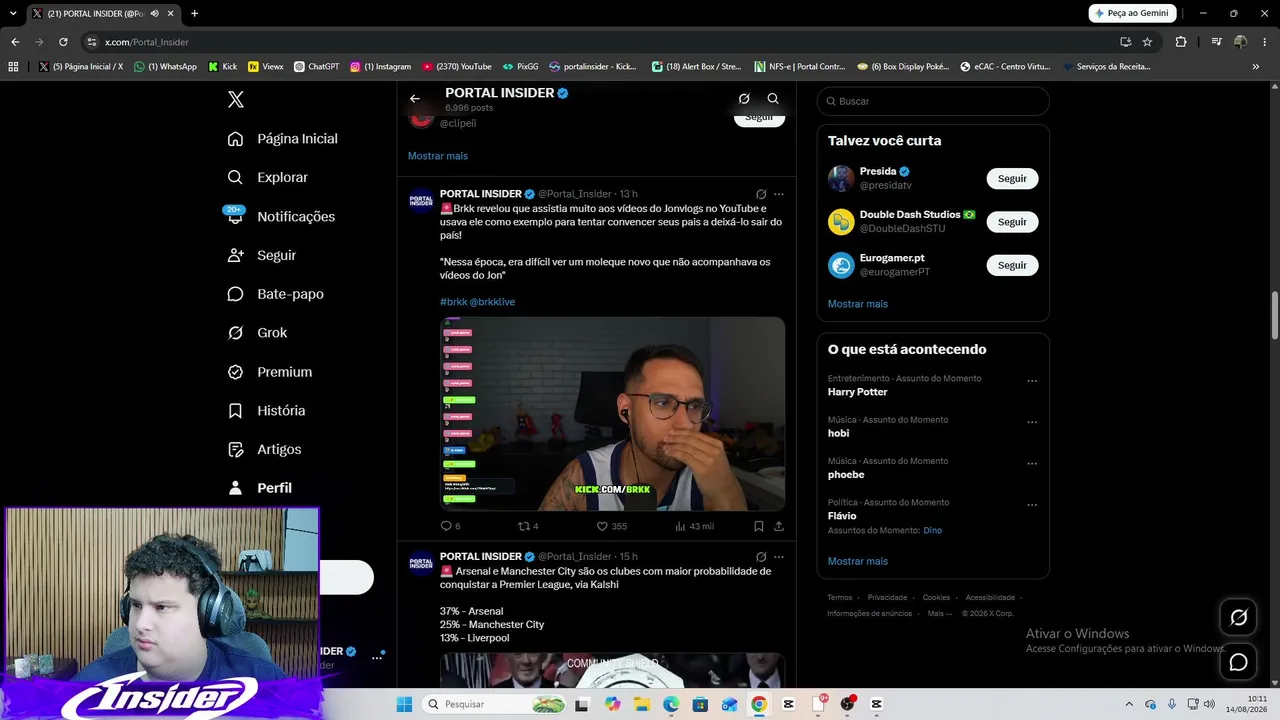Open more options for Harry Potter trend

click(1032, 381)
